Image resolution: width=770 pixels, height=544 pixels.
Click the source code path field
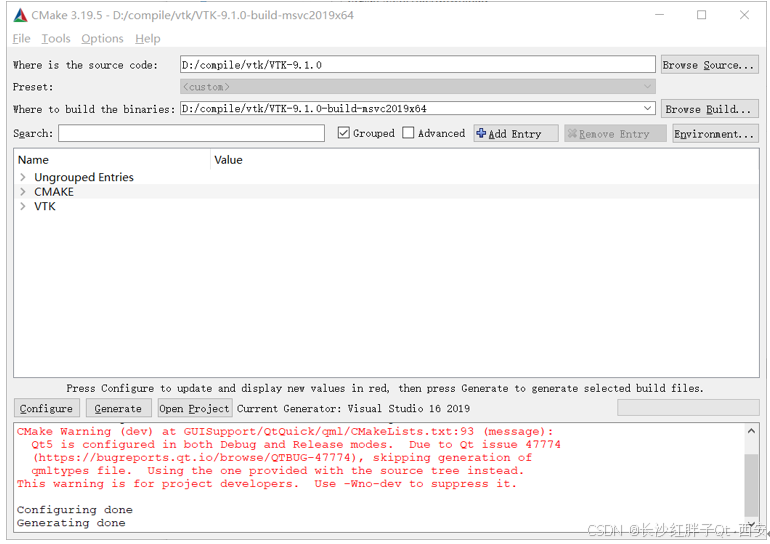point(417,65)
